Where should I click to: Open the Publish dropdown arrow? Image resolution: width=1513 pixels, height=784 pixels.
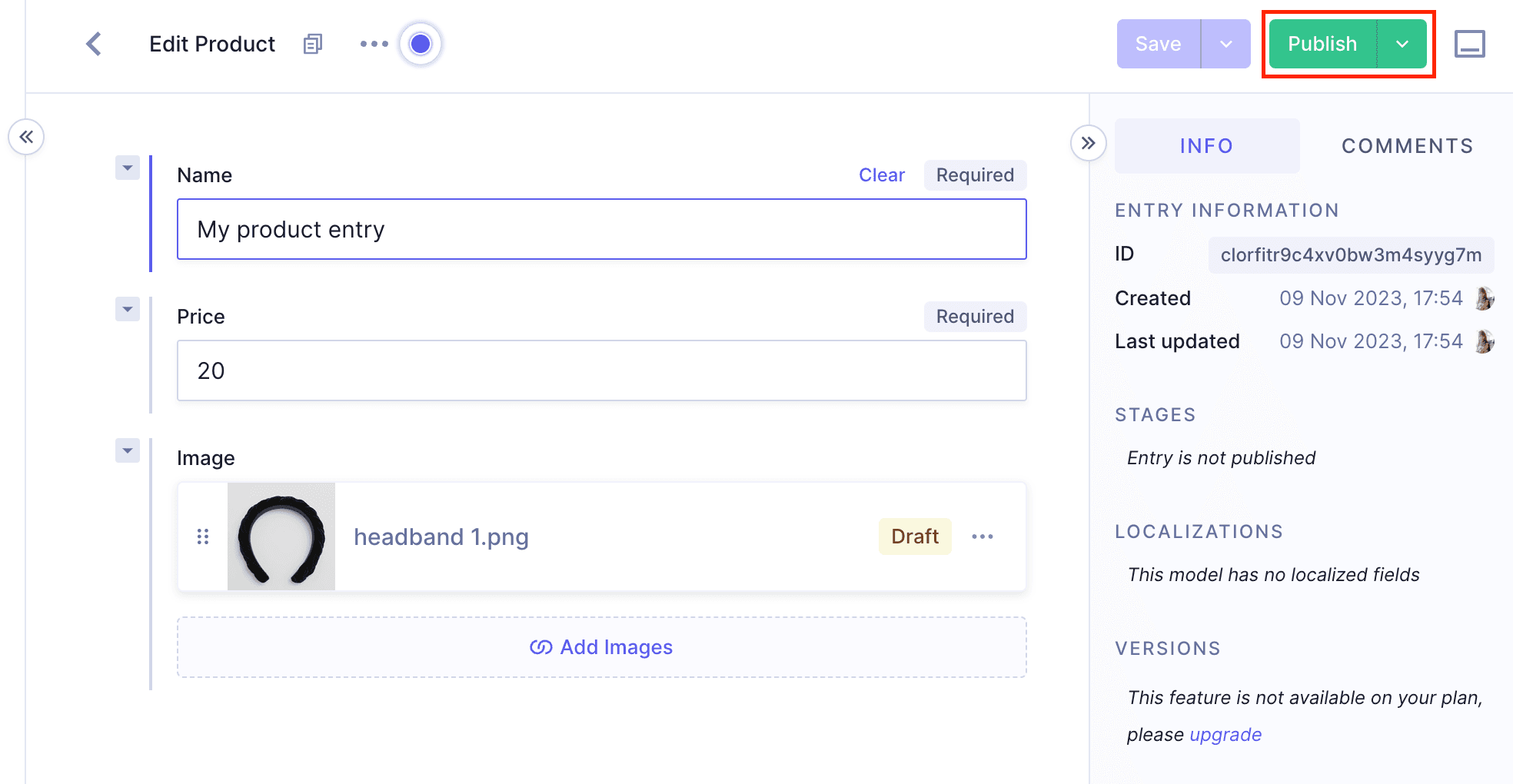(x=1402, y=44)
